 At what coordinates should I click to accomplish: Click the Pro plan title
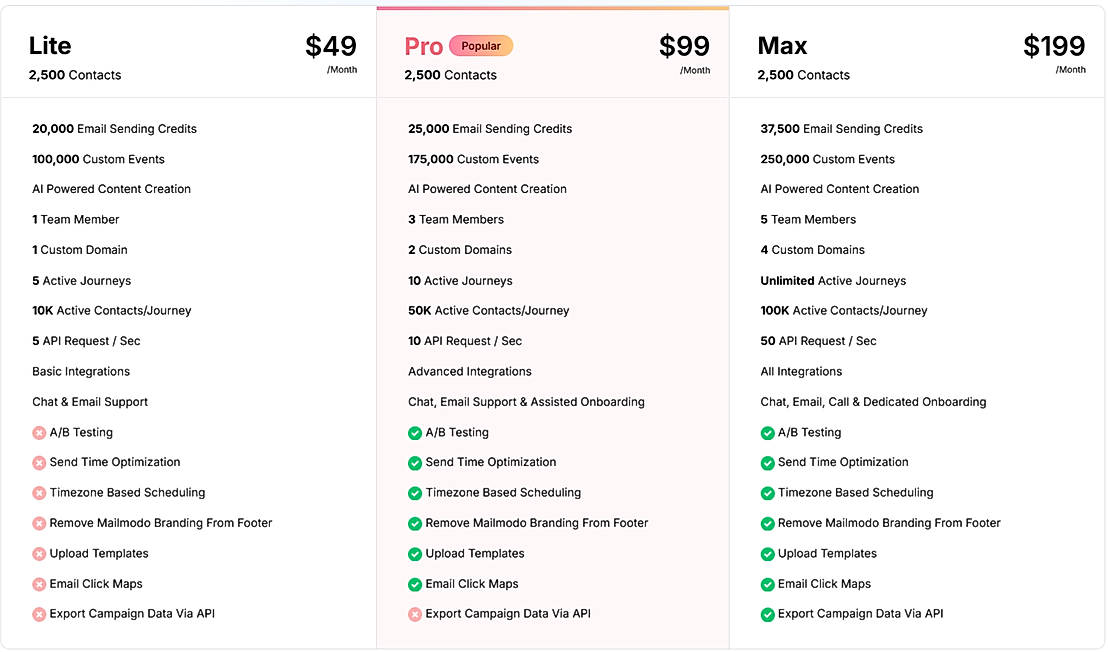423,46
